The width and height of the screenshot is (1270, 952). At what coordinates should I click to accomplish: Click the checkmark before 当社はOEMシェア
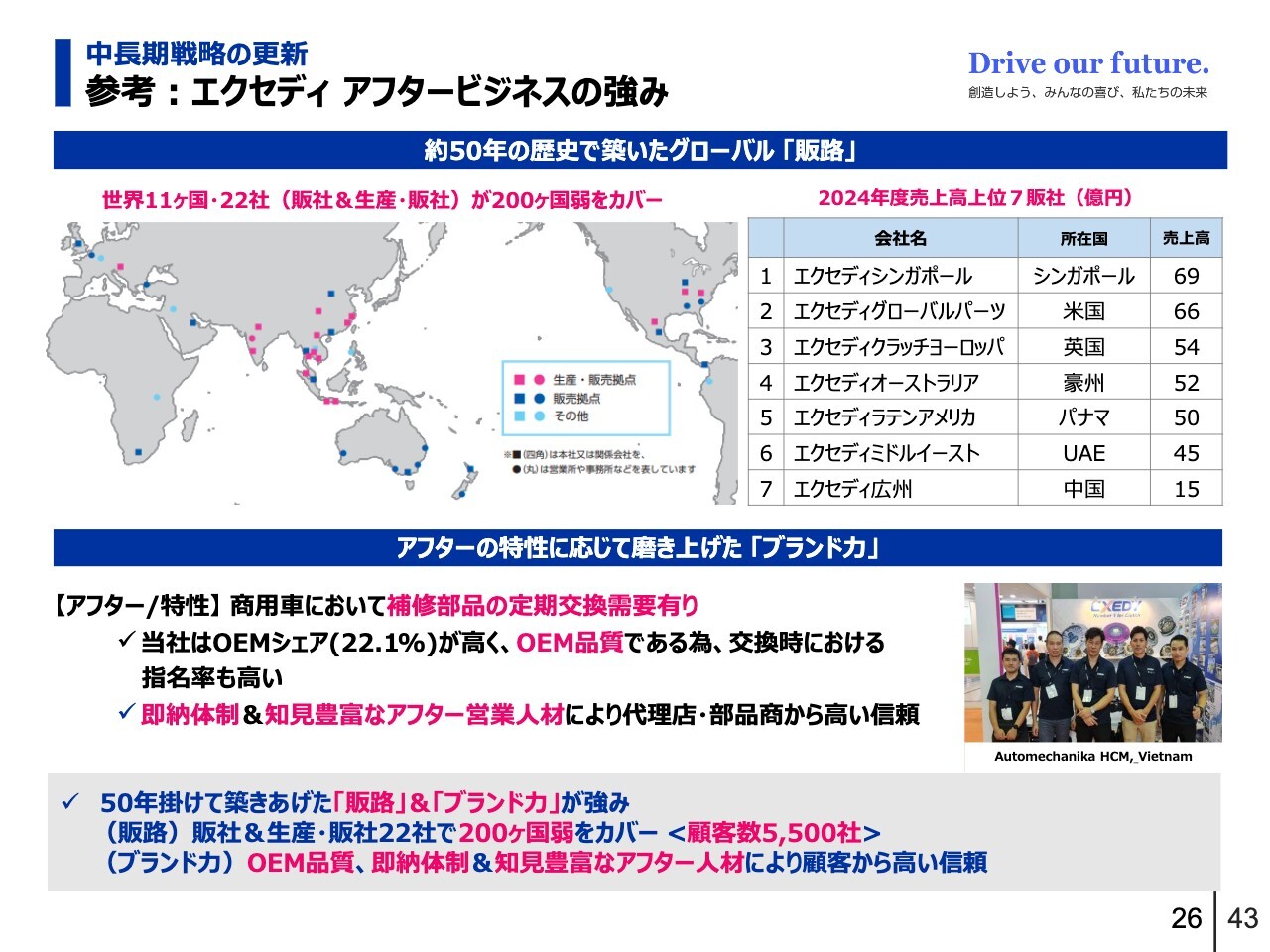(126, 642)
